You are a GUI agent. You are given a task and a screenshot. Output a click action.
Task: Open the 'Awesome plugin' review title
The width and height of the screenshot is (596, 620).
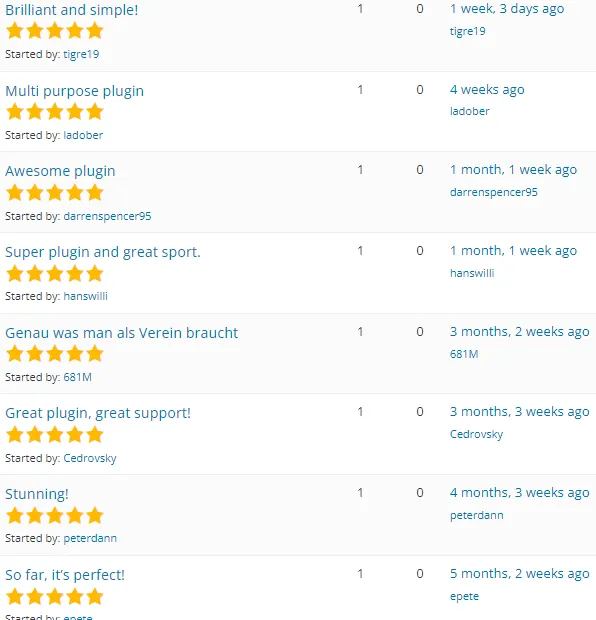coord(60,171)
